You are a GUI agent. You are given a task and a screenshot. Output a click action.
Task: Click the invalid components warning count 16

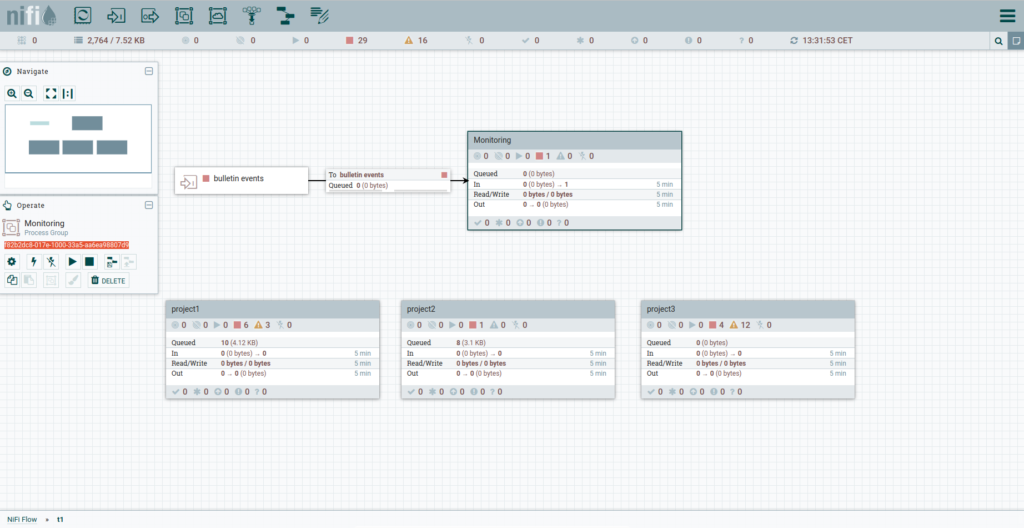coord(416,41)
